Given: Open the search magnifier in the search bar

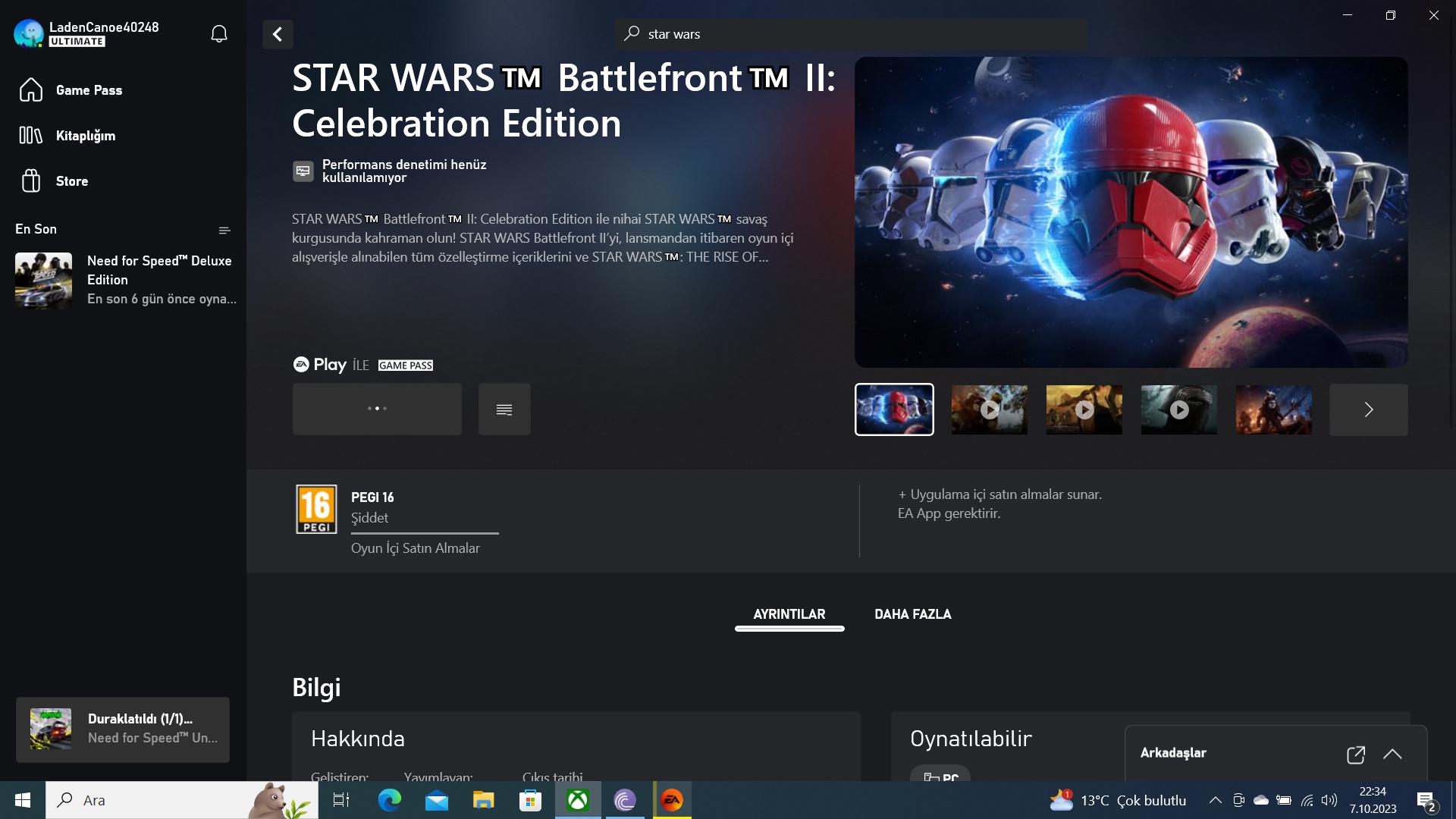Looking at the screenshot, I should [632, 33].
